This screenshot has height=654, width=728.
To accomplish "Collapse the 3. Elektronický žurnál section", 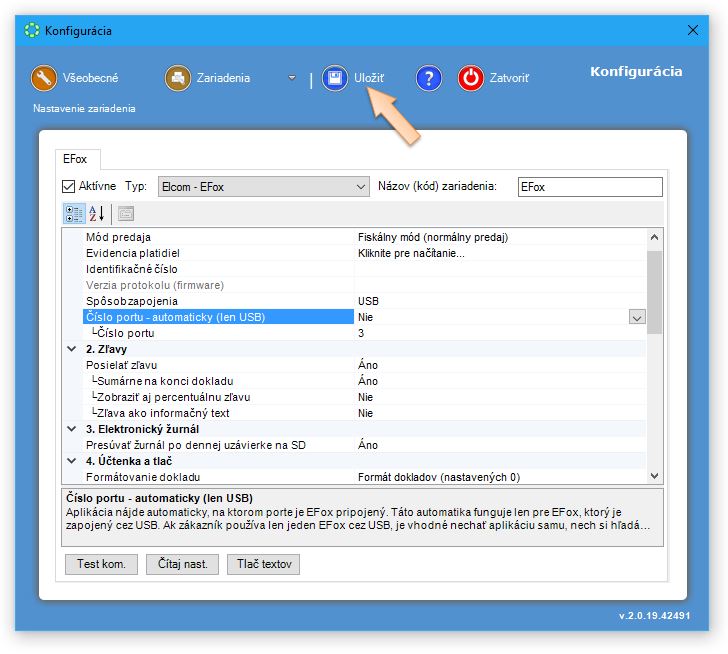I will pos(71,429).
